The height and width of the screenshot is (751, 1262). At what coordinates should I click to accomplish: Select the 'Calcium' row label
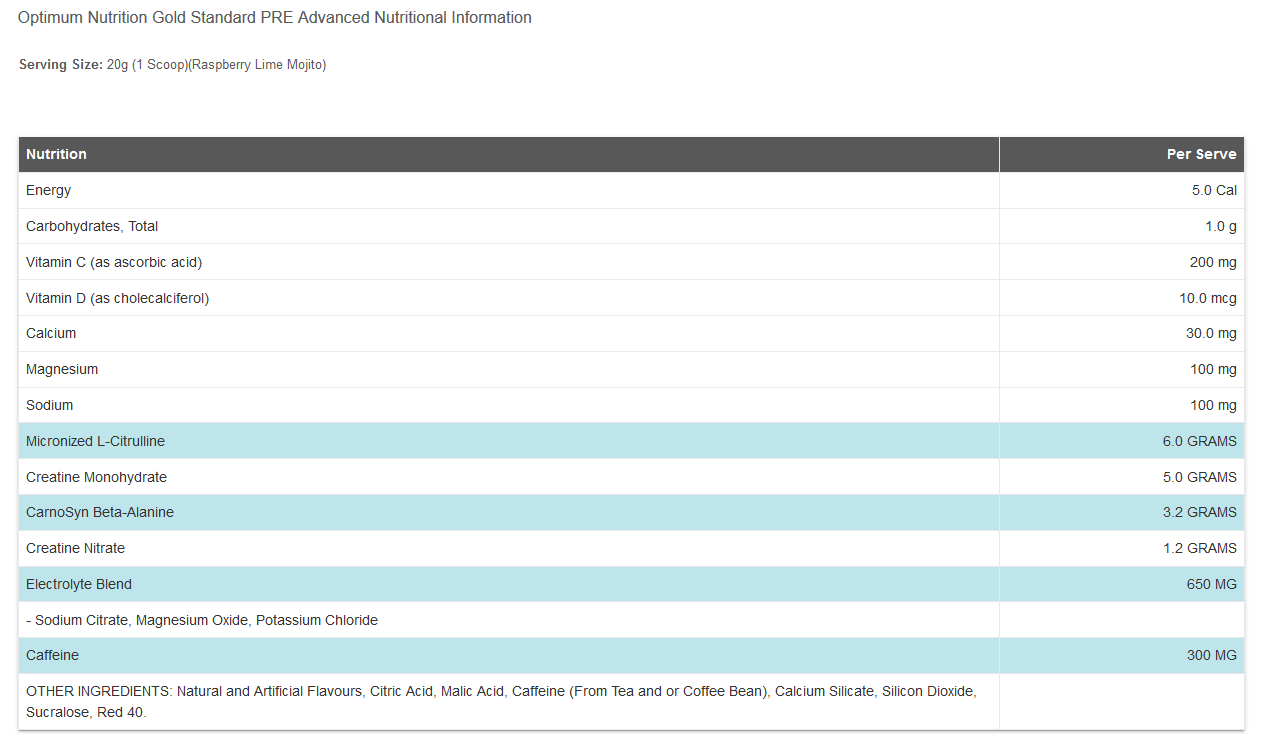tap(51, 333)
